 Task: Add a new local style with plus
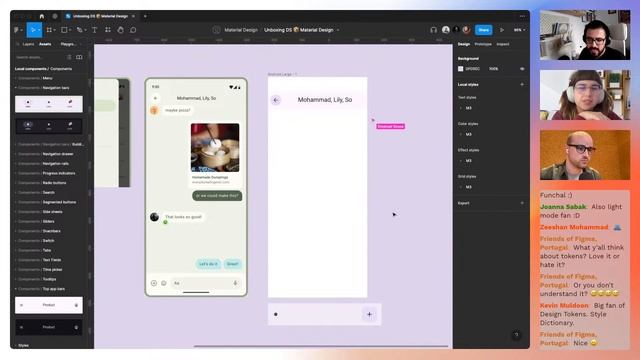click(x=522, y=84)
